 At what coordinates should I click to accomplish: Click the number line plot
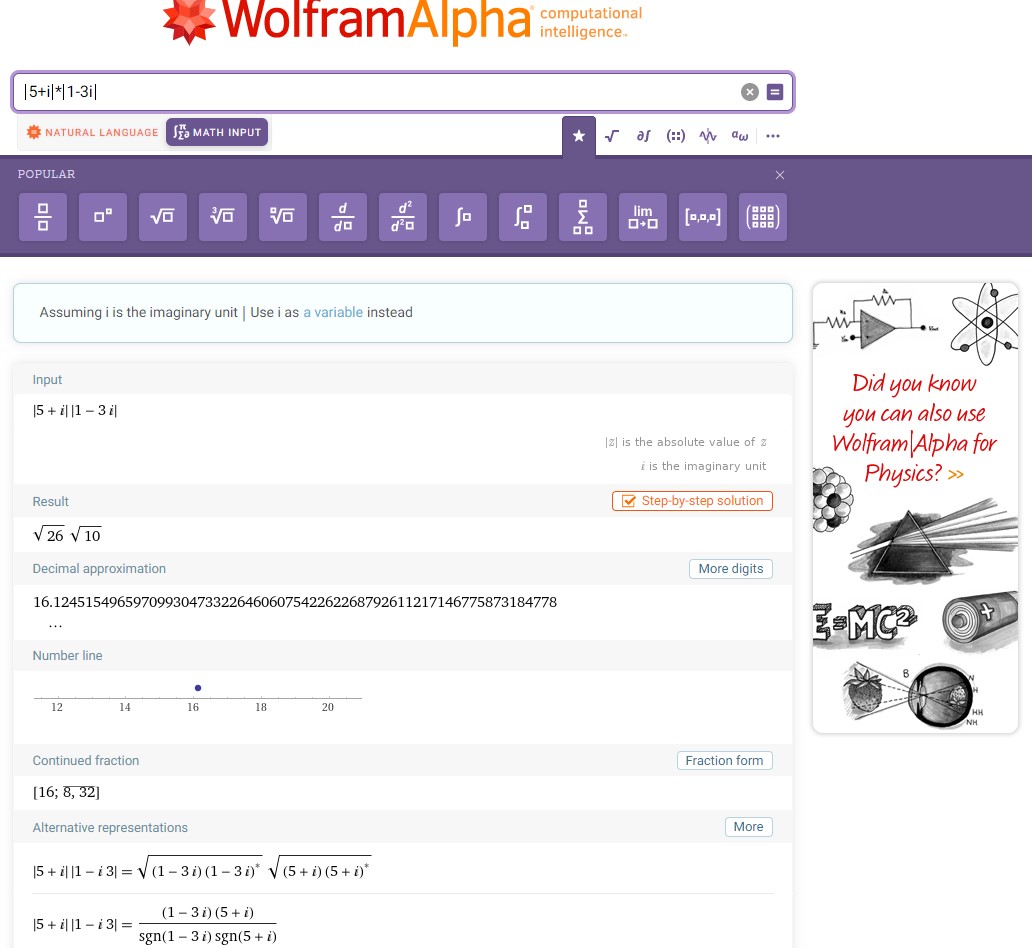click(197, 698)
